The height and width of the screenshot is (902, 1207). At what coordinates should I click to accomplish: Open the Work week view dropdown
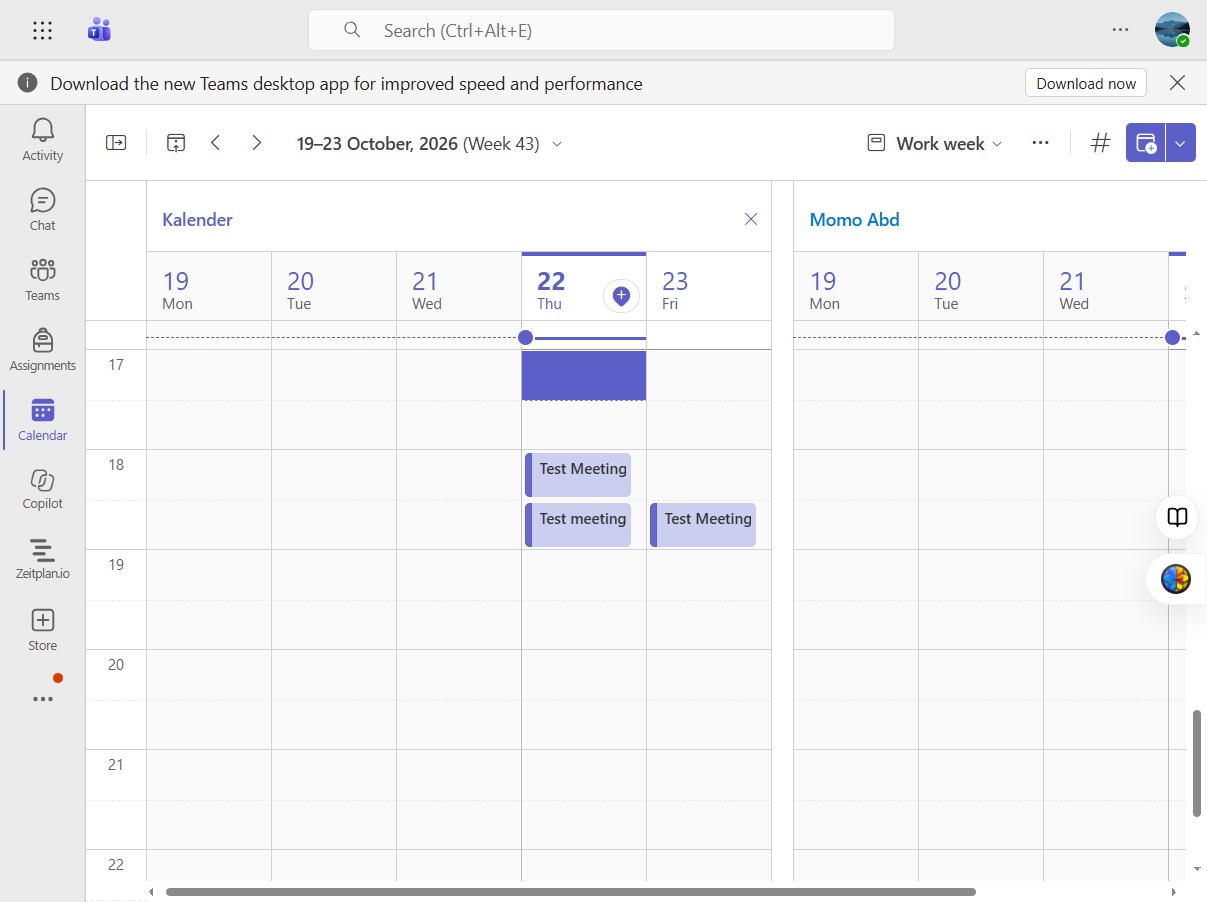point(934,143)
